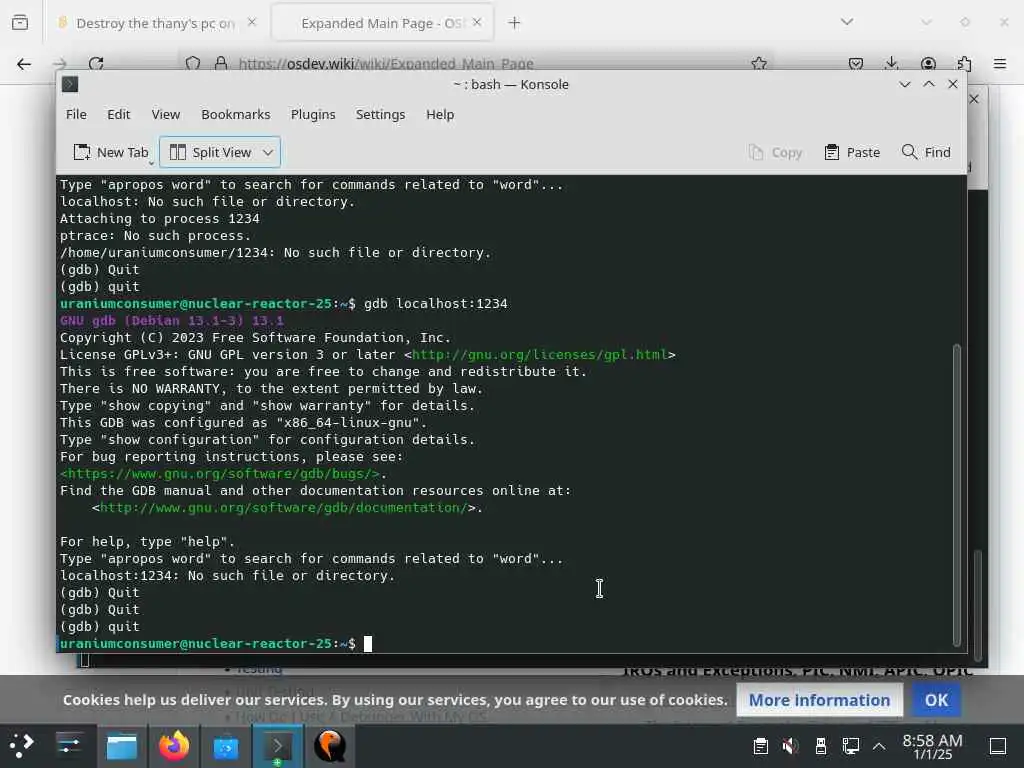The image size is (1024, 768).
Task: Click the Firefox View icon at tab strip start
Action: click(20, 23)
